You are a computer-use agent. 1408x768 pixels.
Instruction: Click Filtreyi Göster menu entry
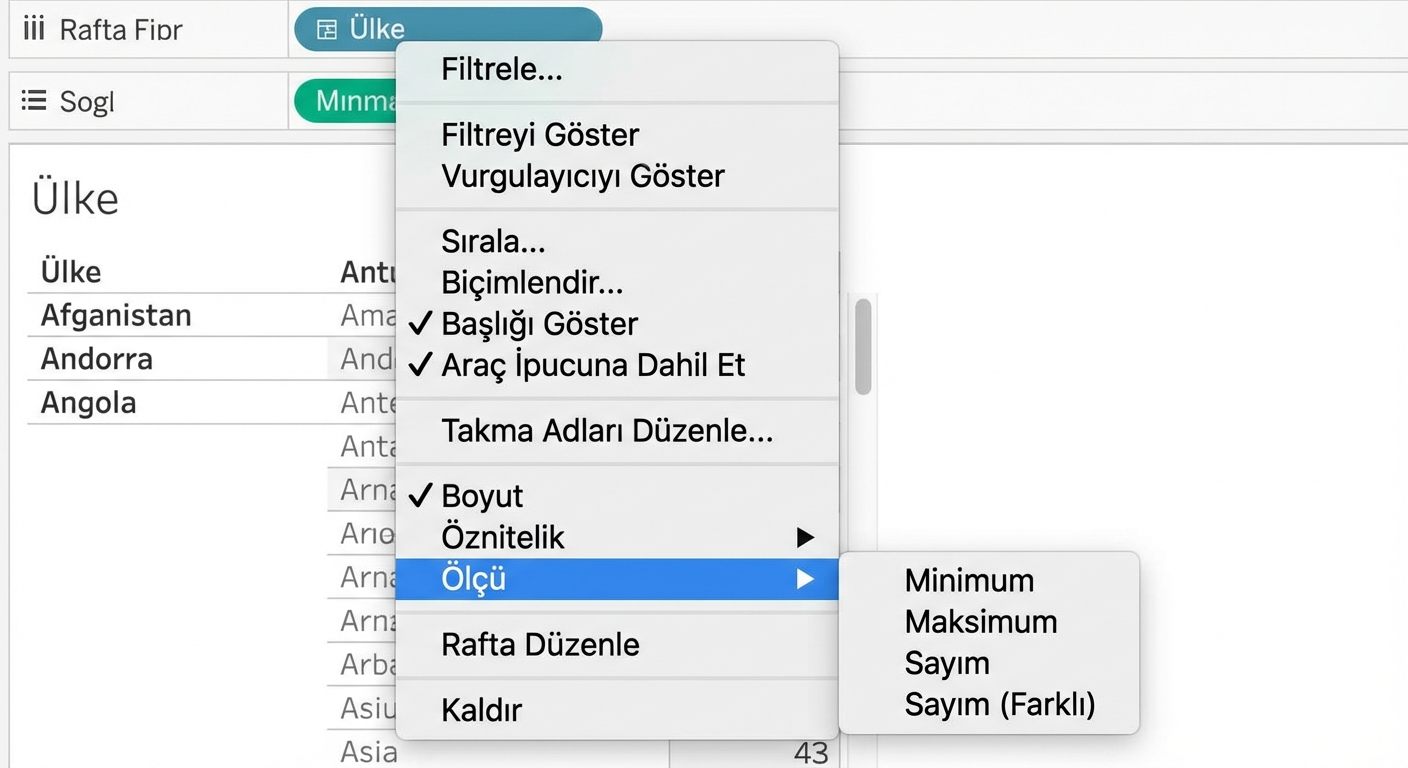point(539,134)
